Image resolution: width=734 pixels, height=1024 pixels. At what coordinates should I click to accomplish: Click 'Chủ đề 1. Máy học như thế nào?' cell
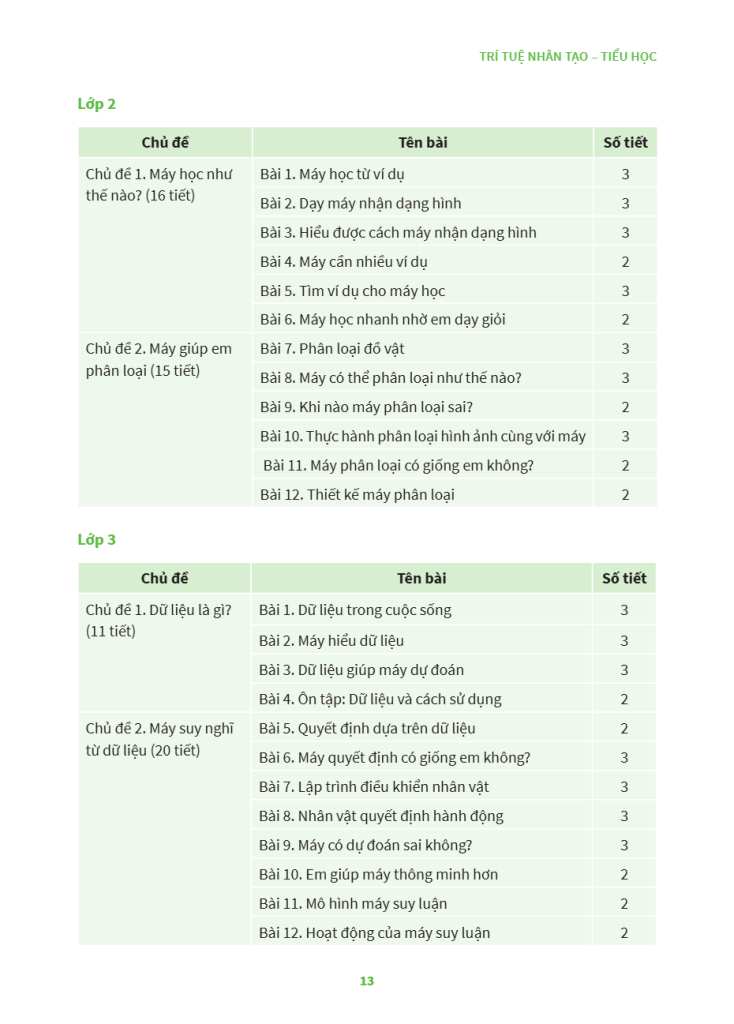(x=159, y=184)
